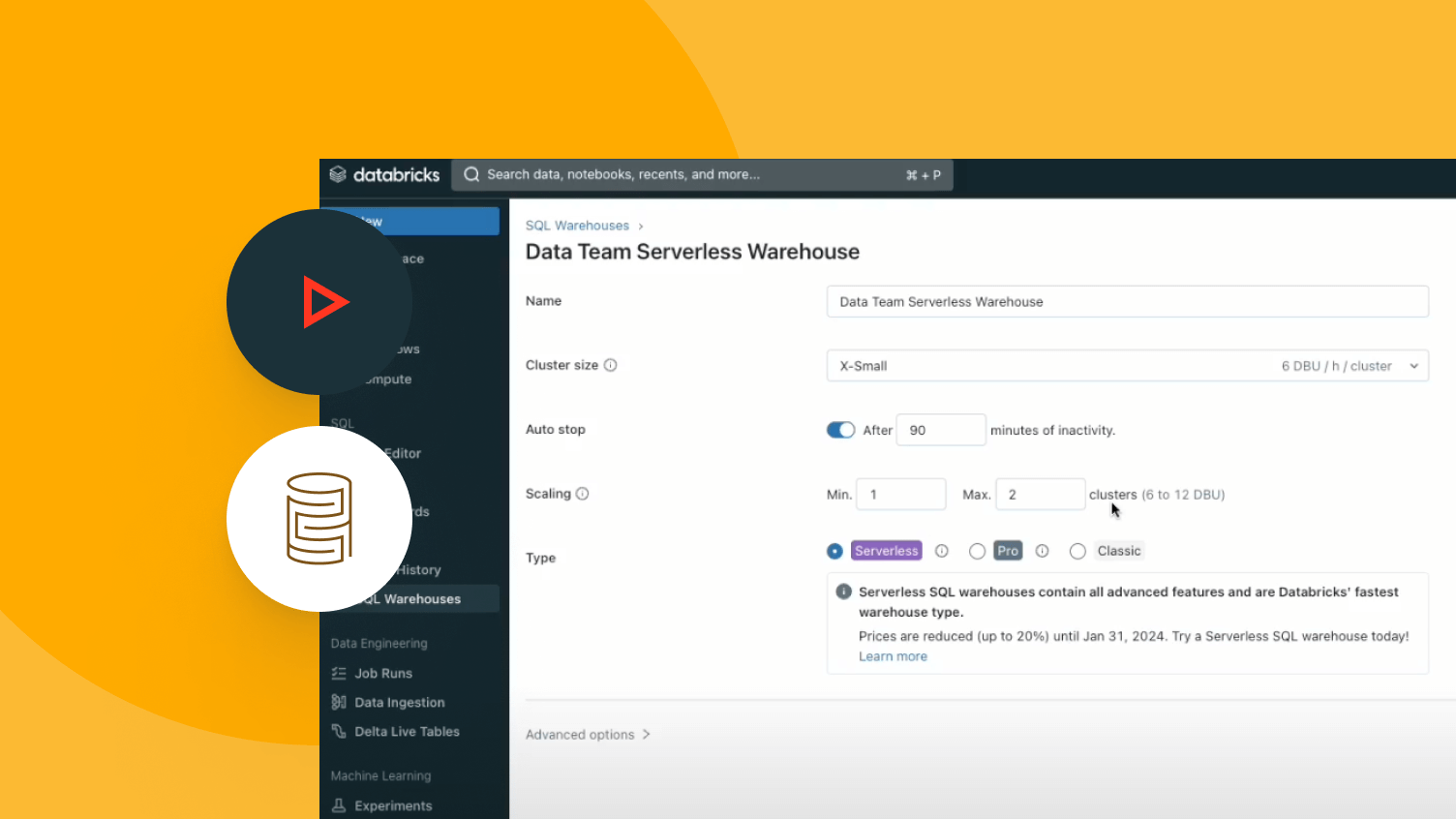Click the Scaling info icon
The height and width of the screenshot is (819, 1456).
(x=583, y=494)
